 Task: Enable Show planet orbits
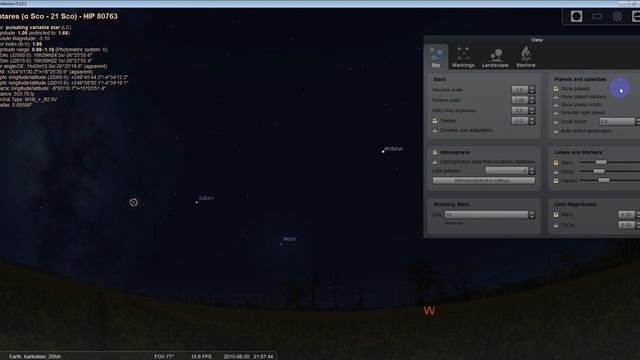click(x=556, y=104)
